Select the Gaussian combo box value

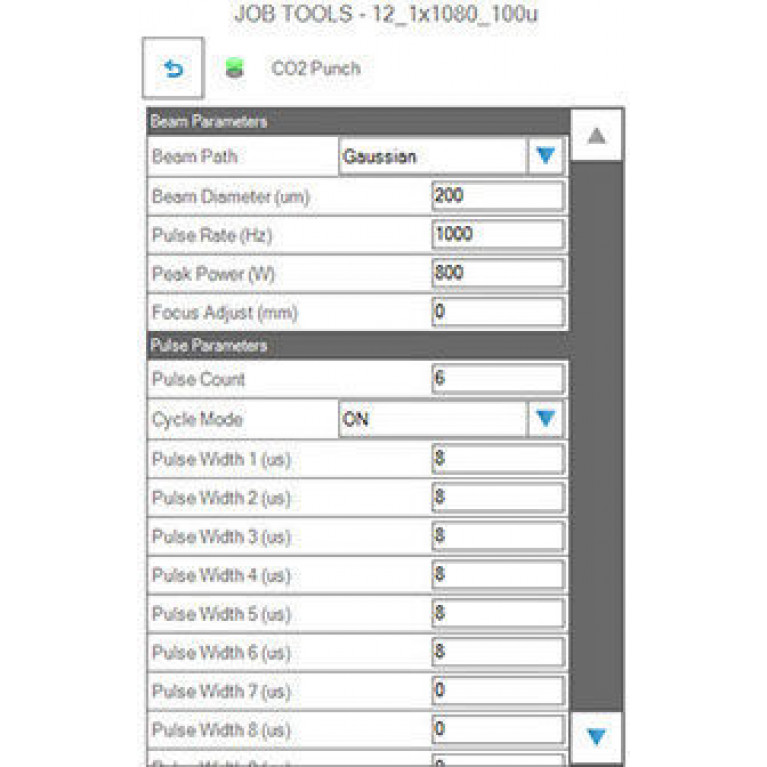coord(433,157)
